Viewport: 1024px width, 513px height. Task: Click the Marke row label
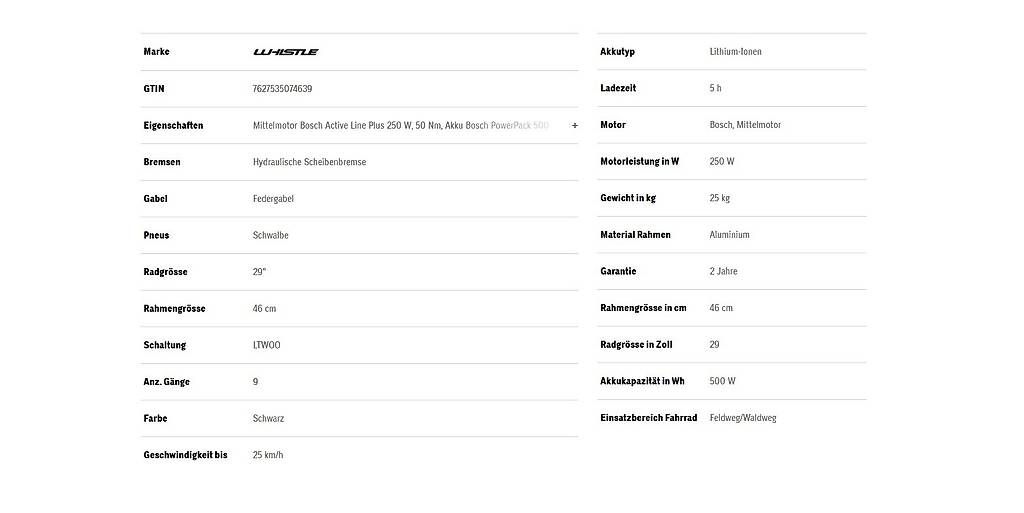[x=156, y=52]
